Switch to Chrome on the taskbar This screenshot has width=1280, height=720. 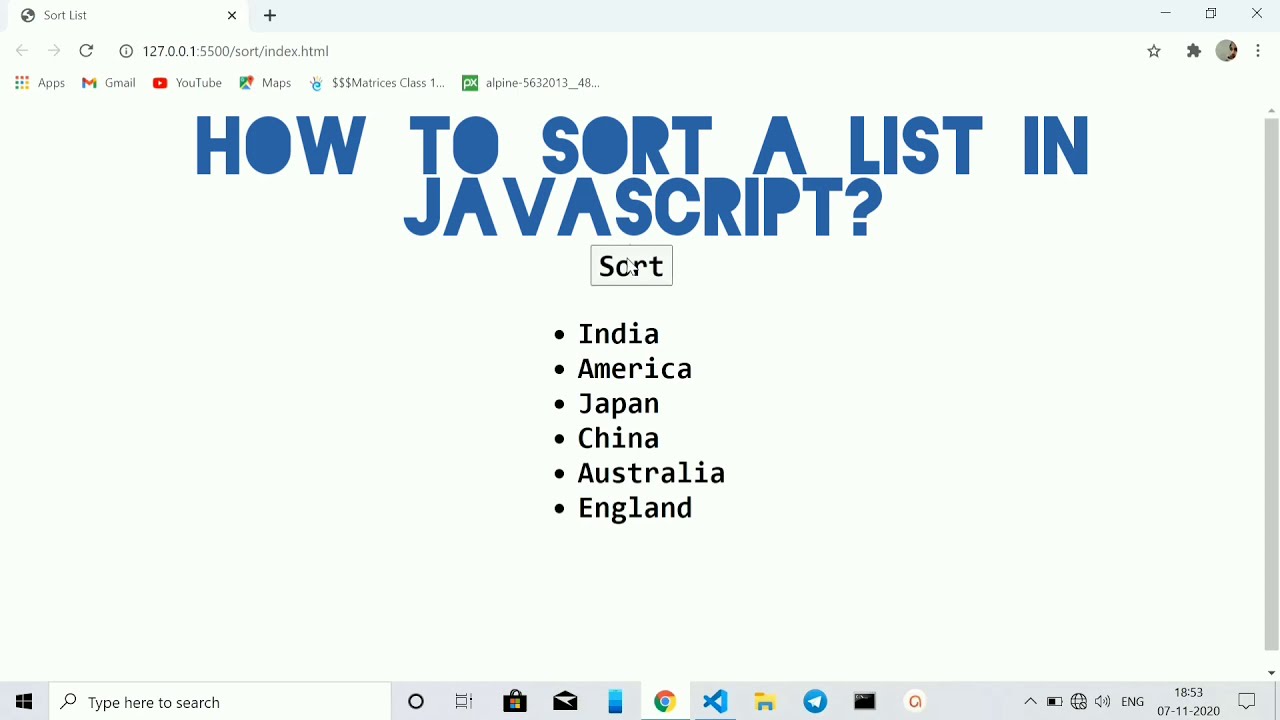pos(665,702)
